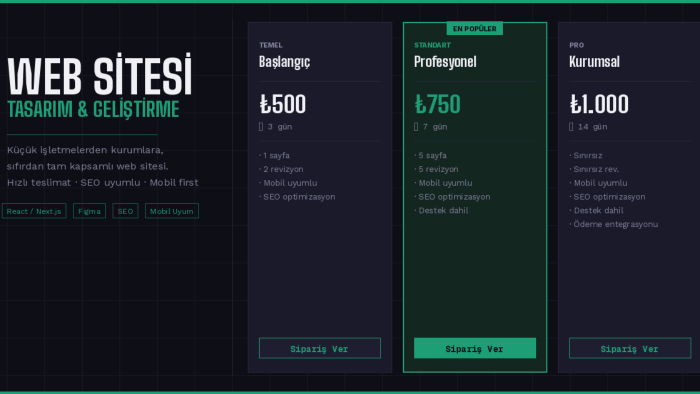The height and width of the screenshot is (394, 700).
Task: Click the TASARIM & GELİŞTİRME subtitle
Action: point(93,109)
